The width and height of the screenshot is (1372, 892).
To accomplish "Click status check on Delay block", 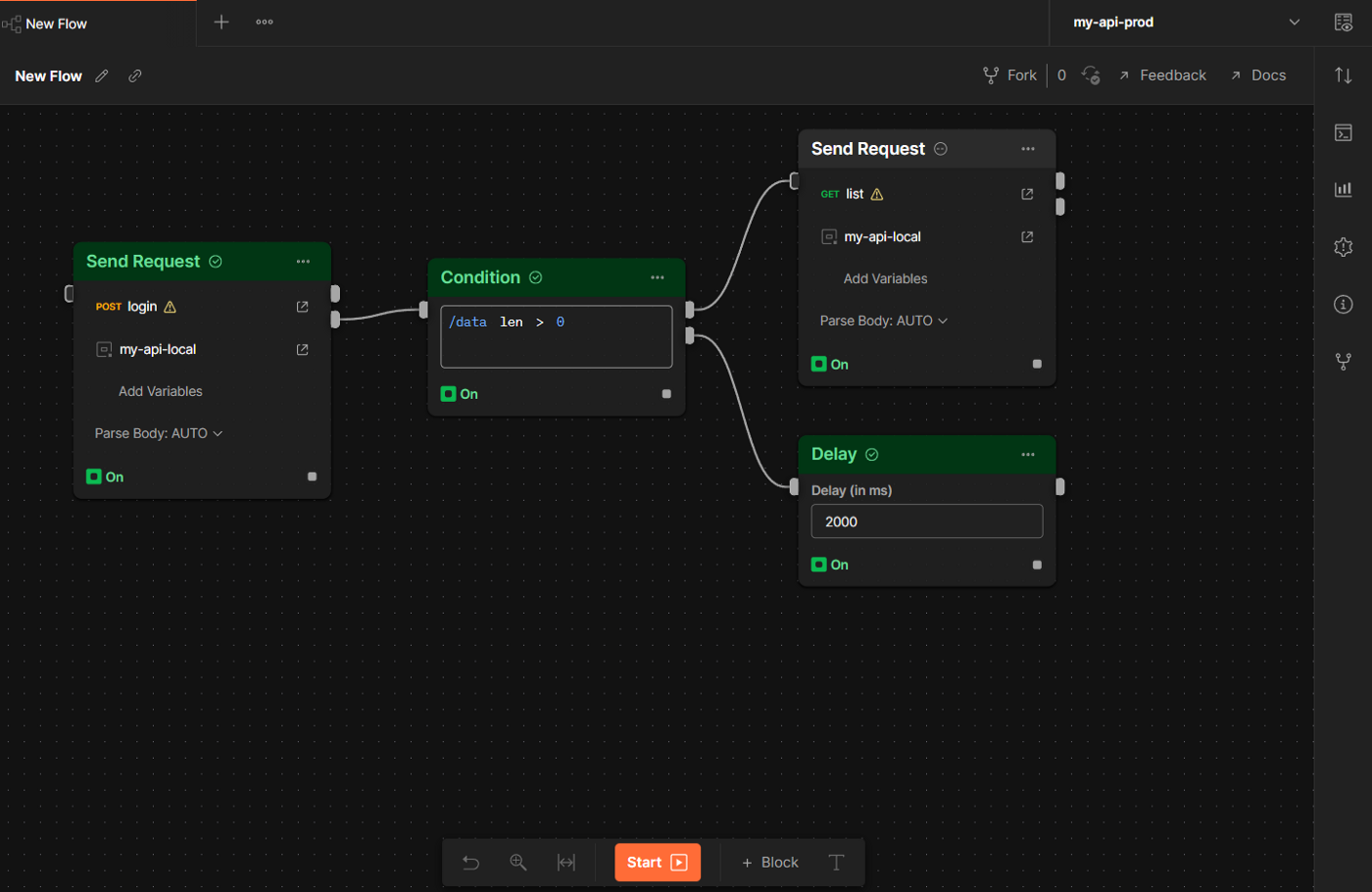I will point(872,454).
